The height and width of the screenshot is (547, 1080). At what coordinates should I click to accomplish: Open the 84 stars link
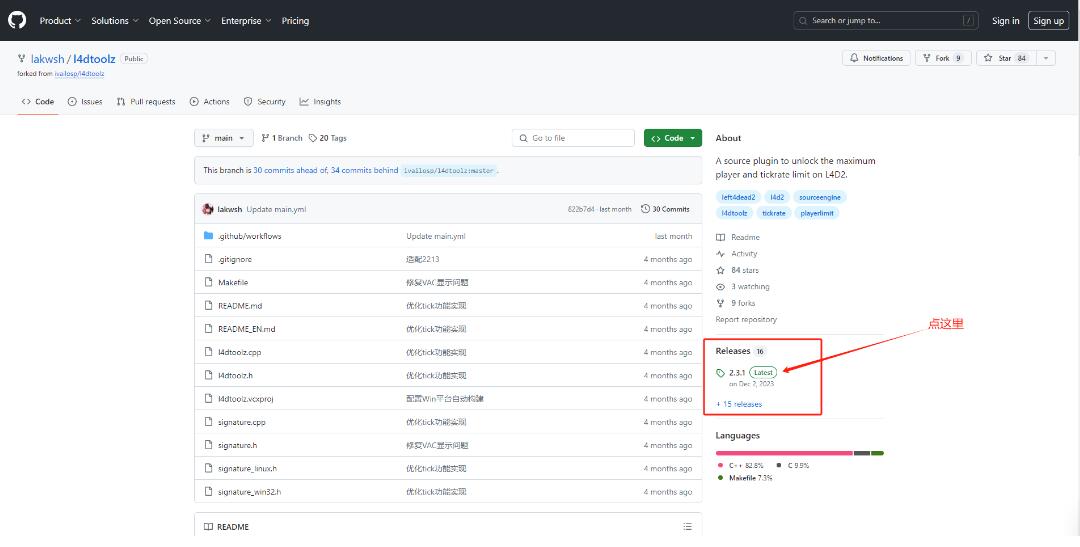737,270
